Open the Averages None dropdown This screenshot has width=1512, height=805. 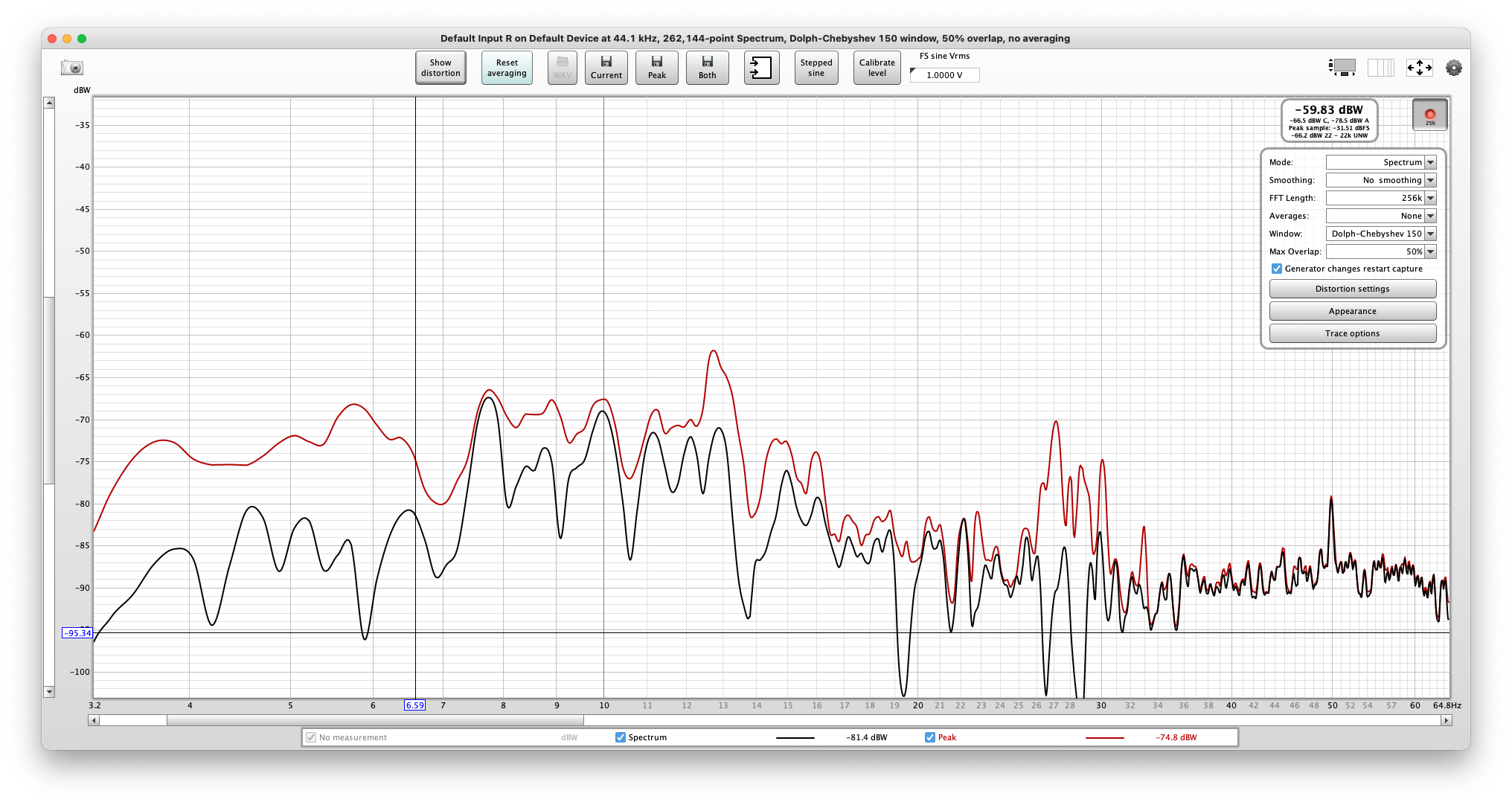point(1381,216)
